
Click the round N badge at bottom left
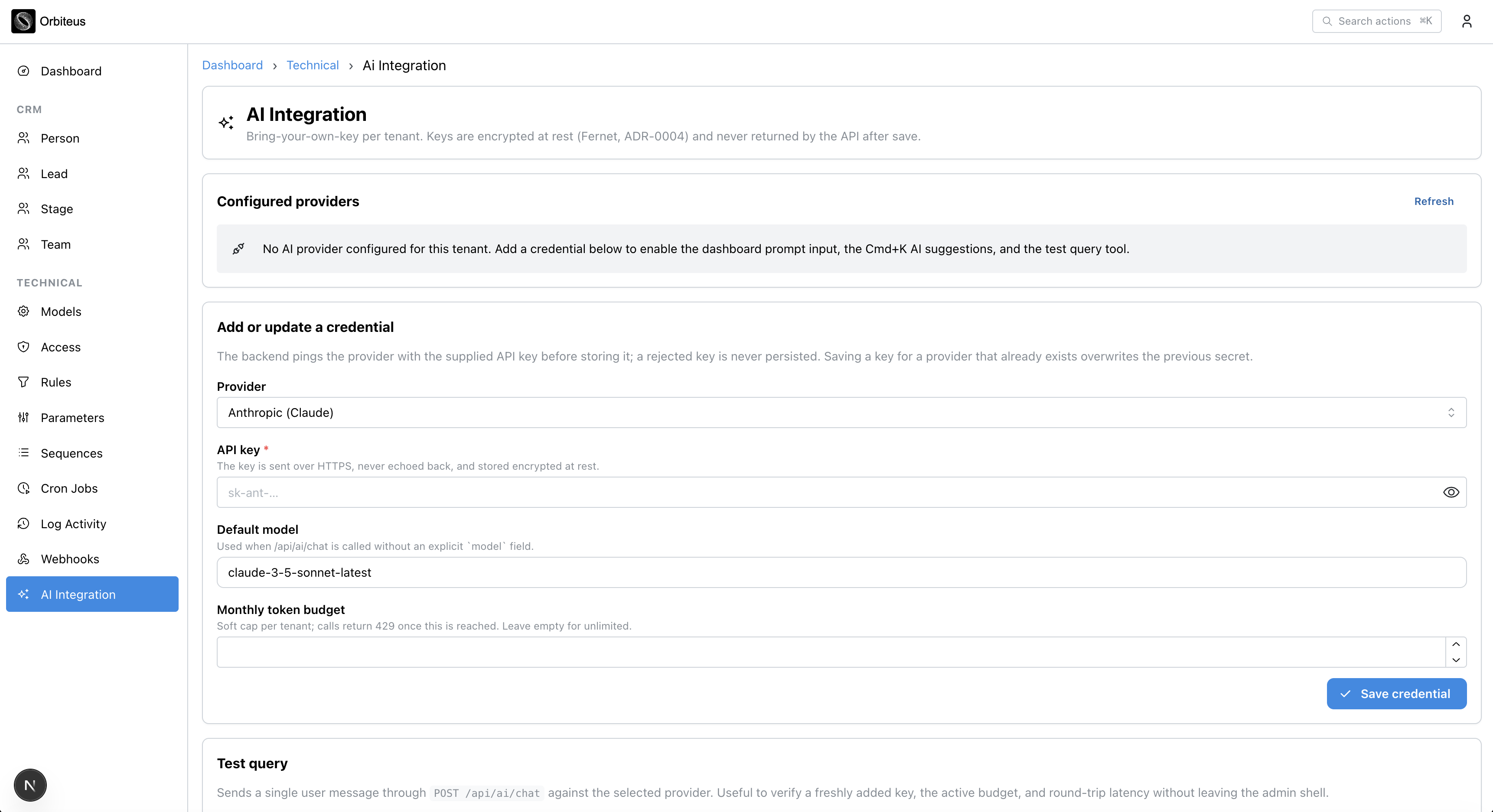[30, 786]
